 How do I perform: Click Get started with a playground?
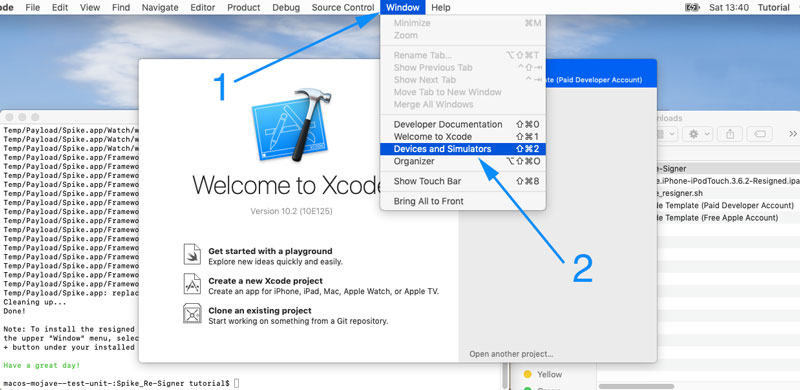point(270,251)
